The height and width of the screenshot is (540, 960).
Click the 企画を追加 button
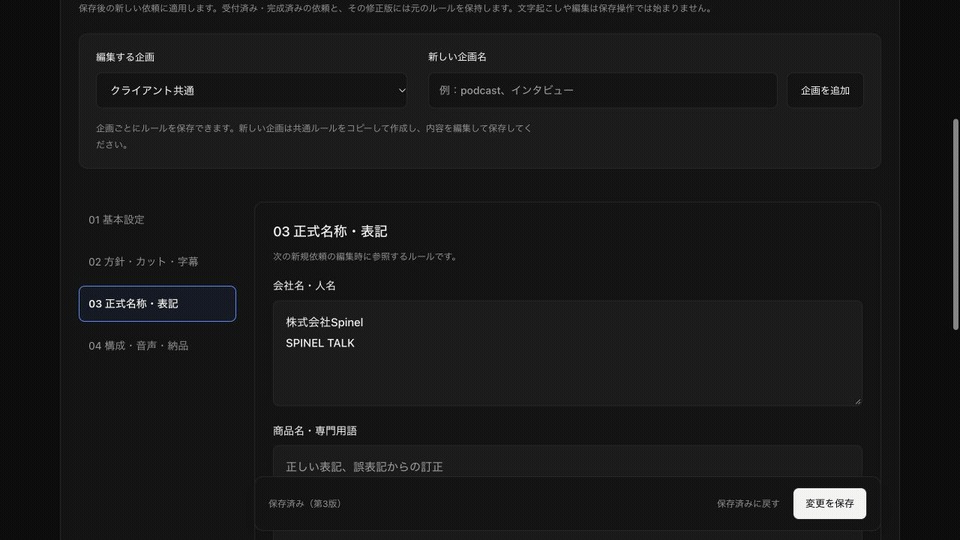[825, 91]
